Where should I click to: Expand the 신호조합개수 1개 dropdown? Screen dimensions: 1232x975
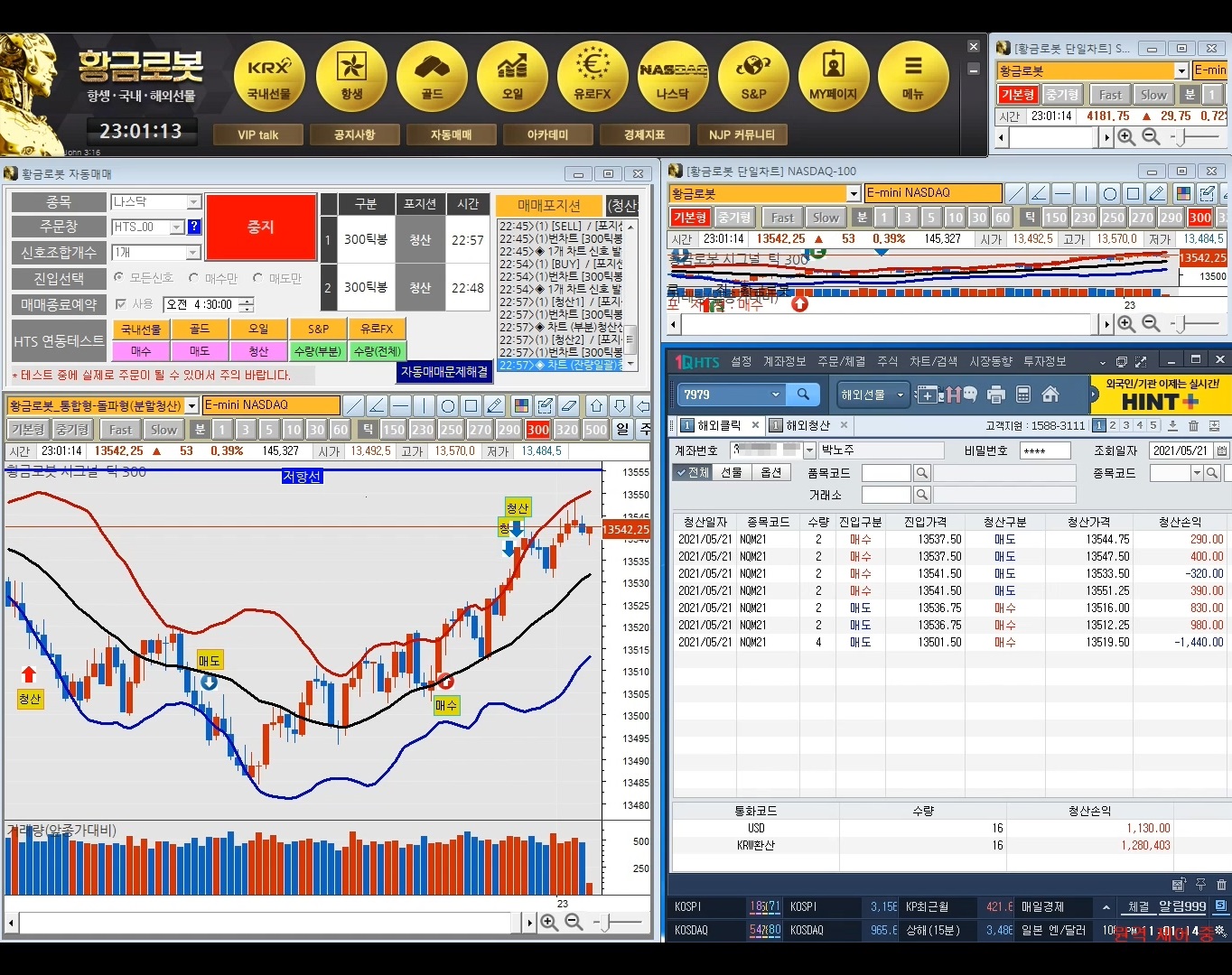194,253
